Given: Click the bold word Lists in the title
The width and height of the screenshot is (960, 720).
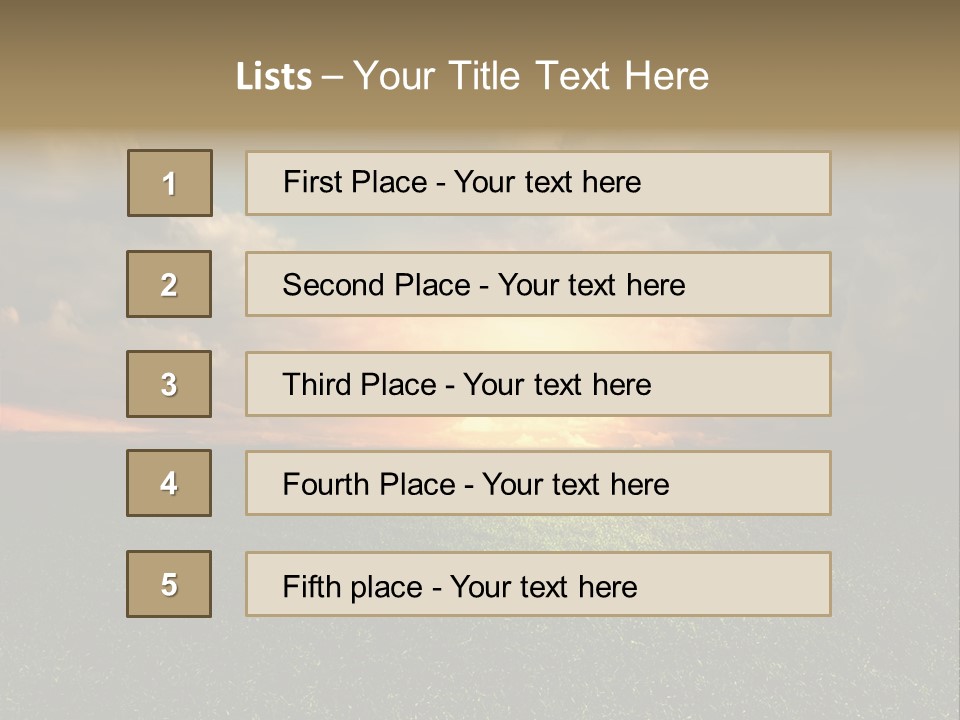Looking at the screenshot, I should [273, 77].
